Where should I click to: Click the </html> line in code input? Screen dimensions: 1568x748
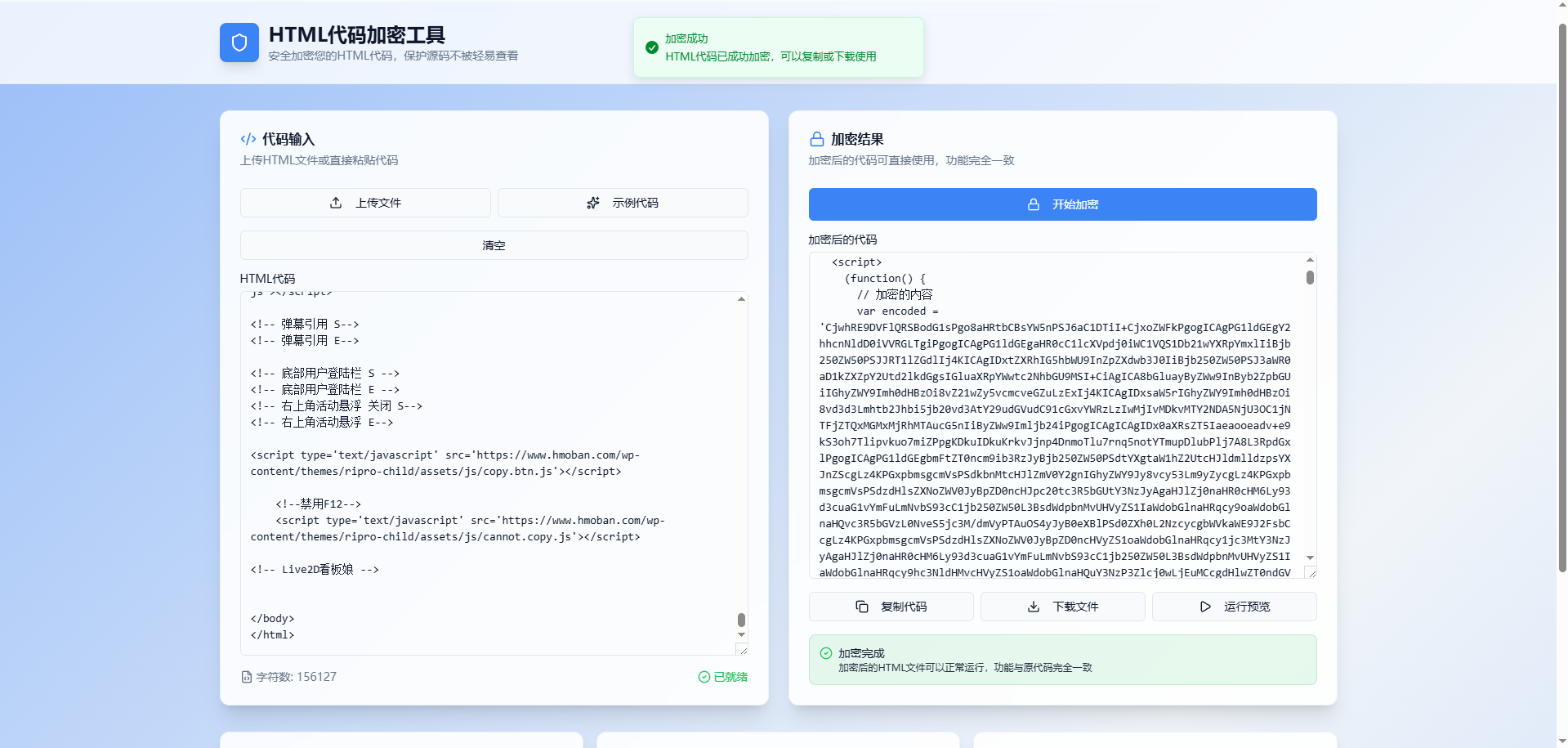click(273, 635)
